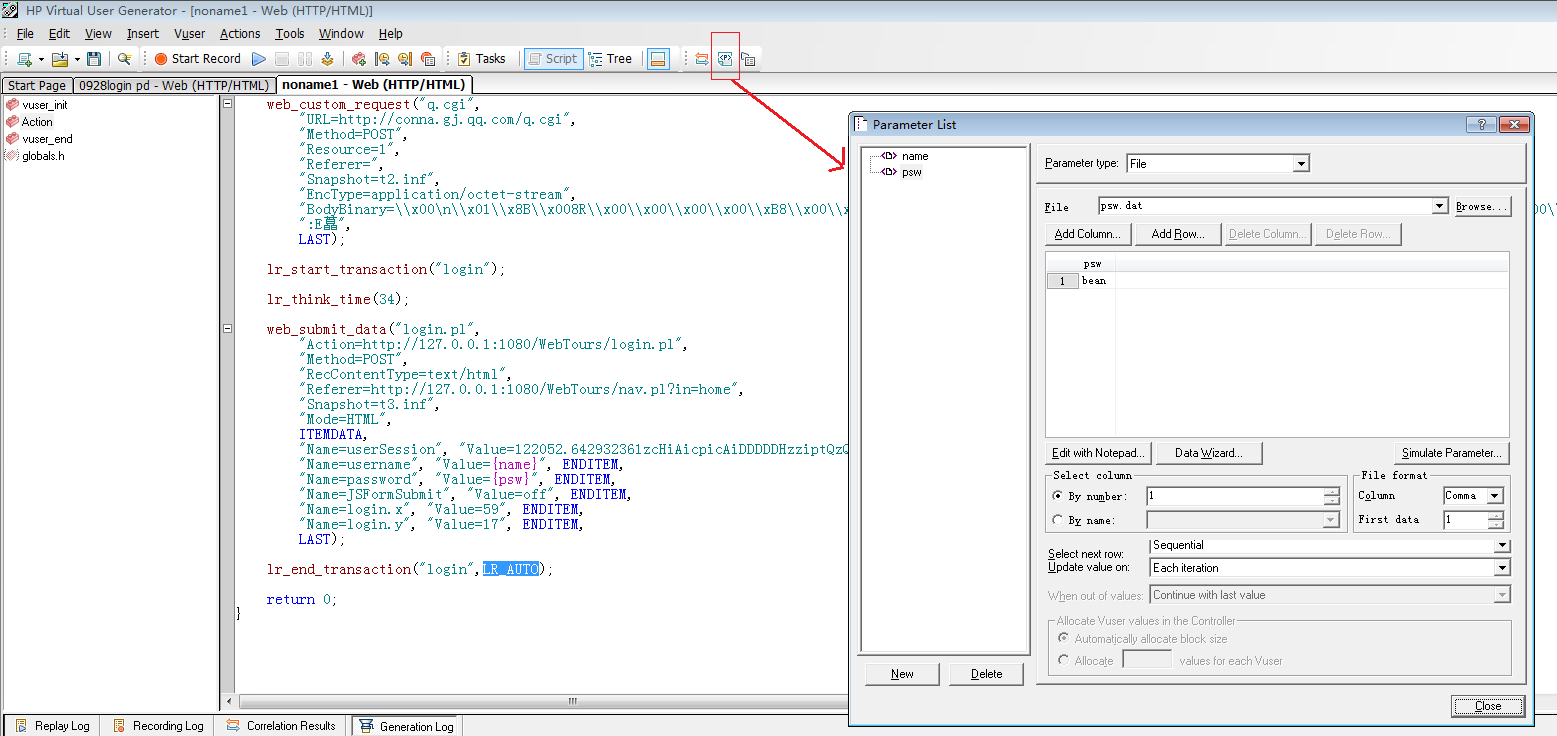Click Simulate Parameter button

pos(1452,453)
